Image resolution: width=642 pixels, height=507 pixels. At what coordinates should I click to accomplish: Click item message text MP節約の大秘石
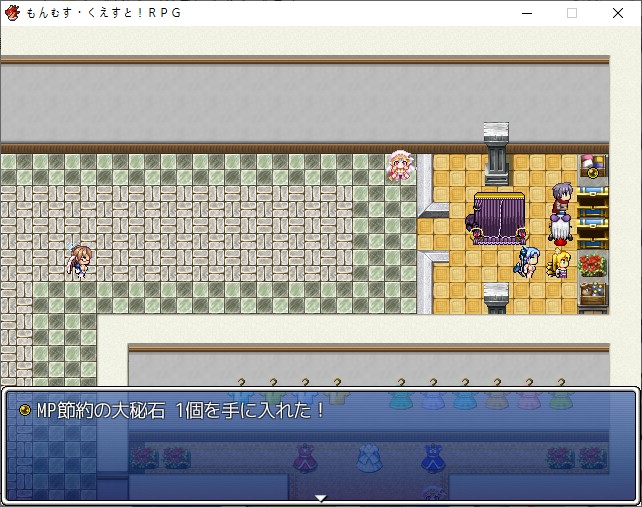tap(101, 410)
